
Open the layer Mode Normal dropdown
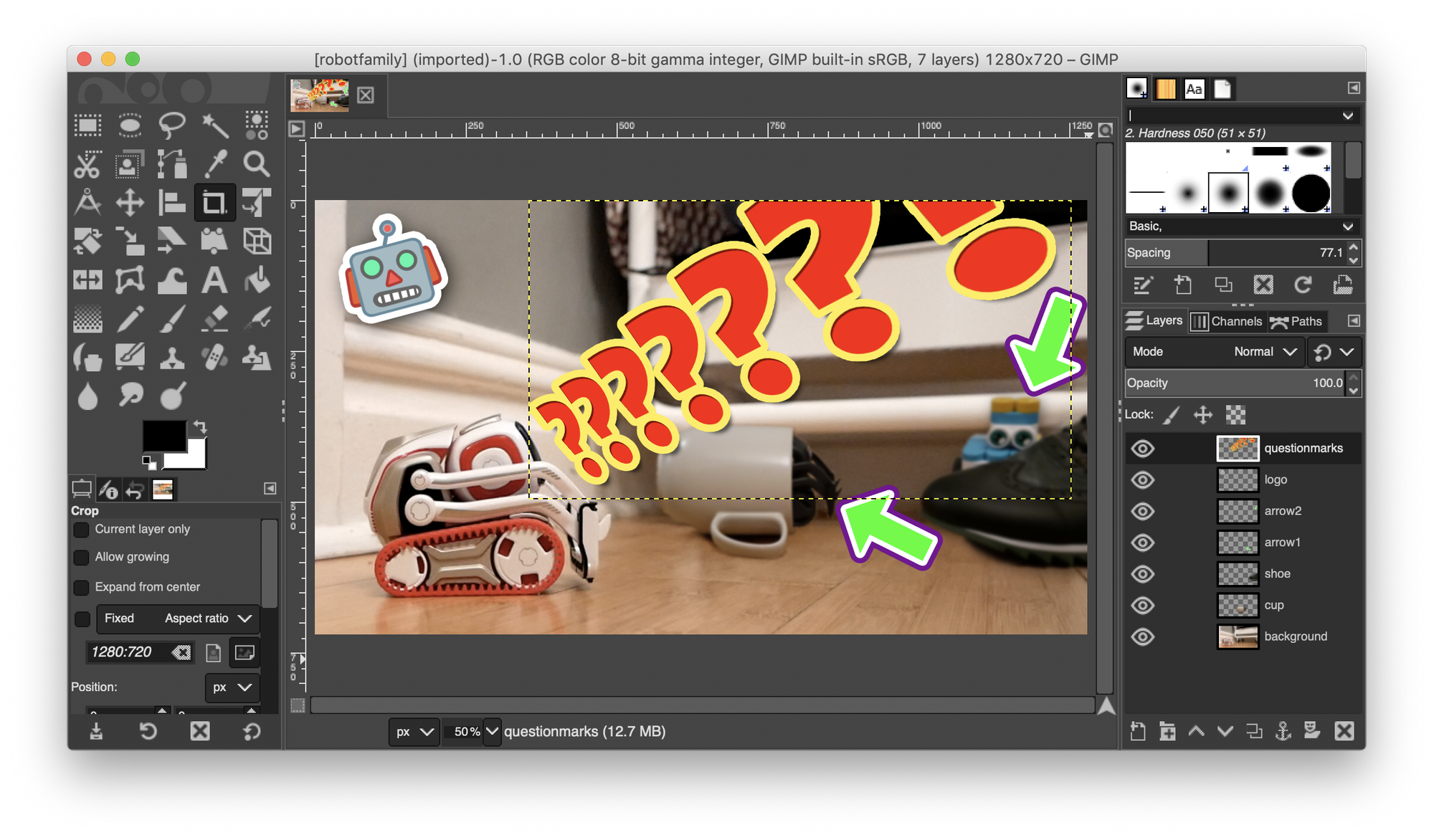pos(1215,352)
